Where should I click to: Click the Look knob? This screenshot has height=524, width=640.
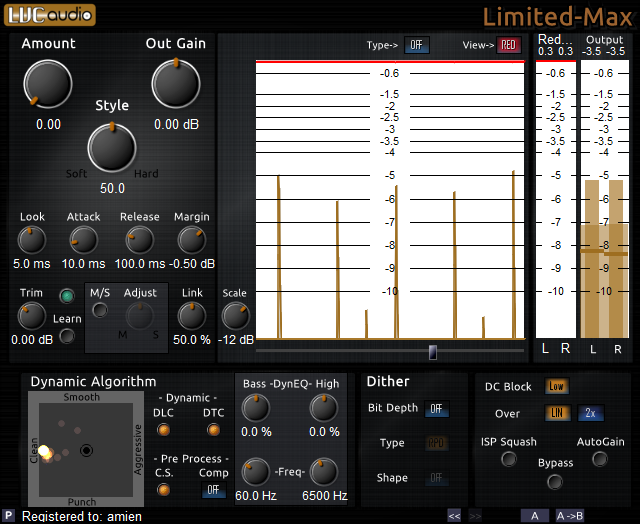32,240
